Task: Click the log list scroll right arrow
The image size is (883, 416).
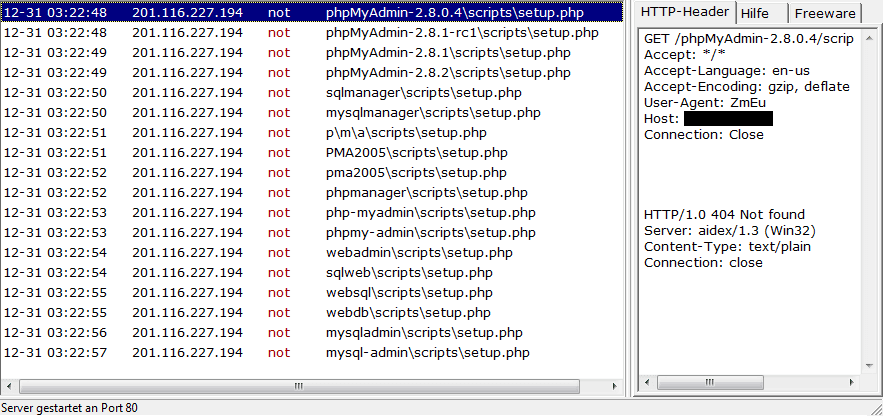Action: coord(614,386)
